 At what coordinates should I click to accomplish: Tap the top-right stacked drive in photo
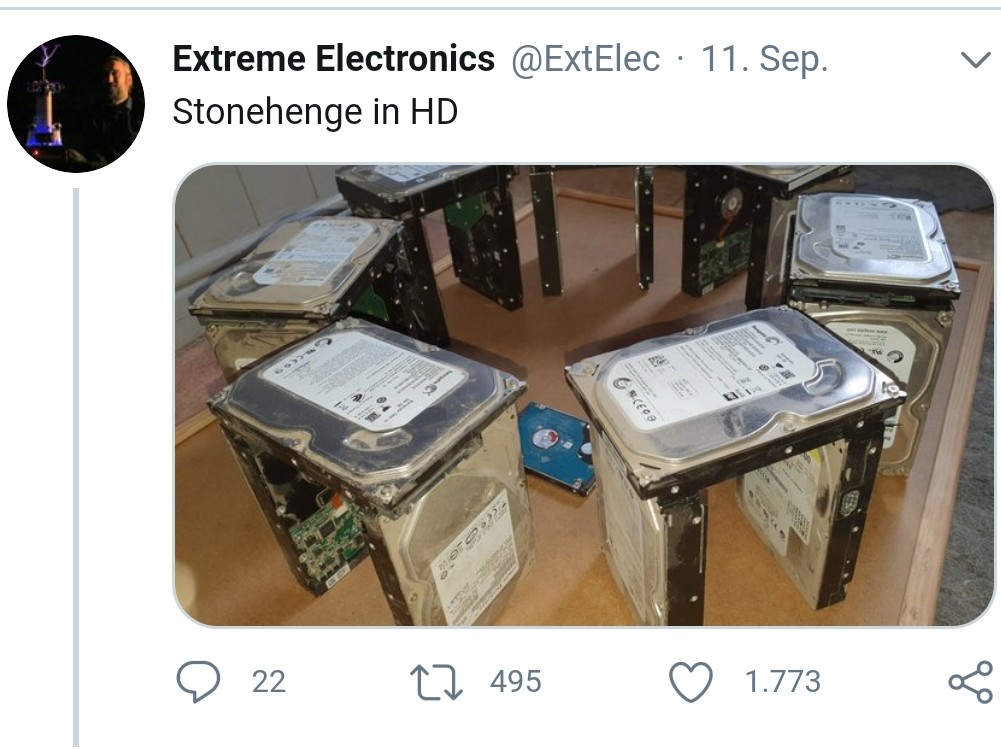pyautogui.click(x=873, y=244)
